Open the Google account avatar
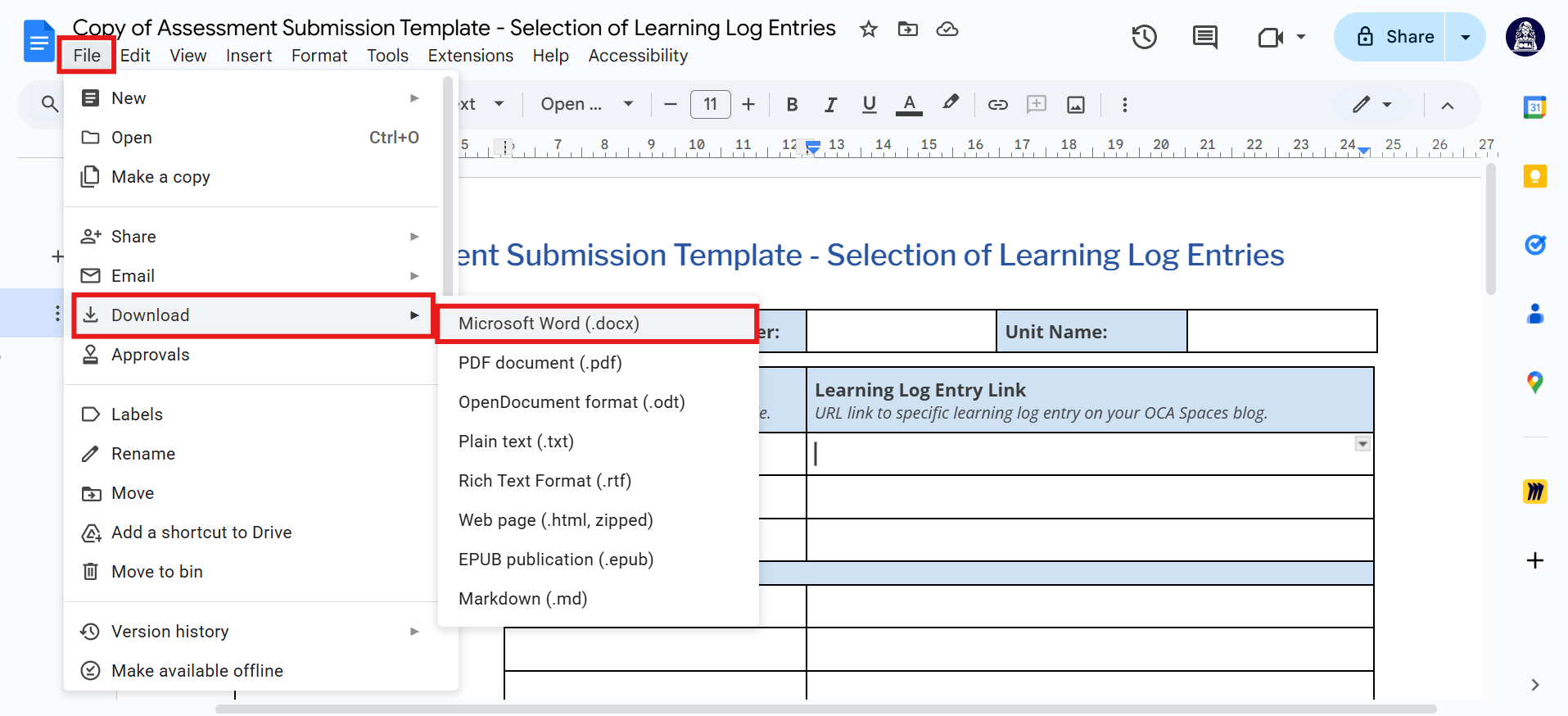 click(x=1525, y=37)
